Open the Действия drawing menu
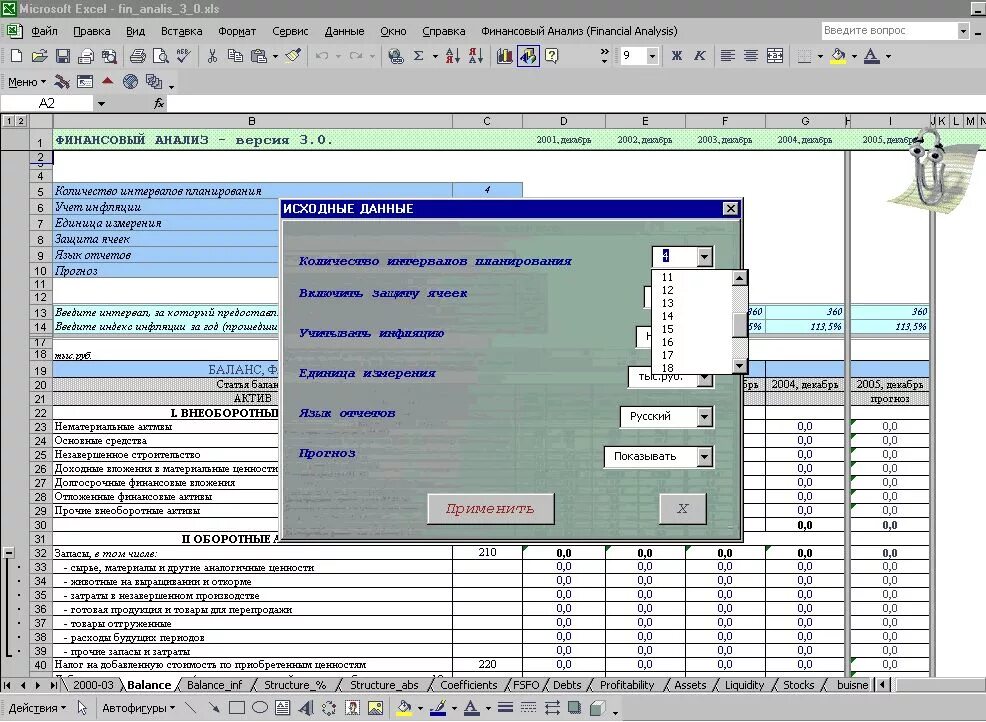Screen dimensions: 986x722 click(x=37, y=708)
